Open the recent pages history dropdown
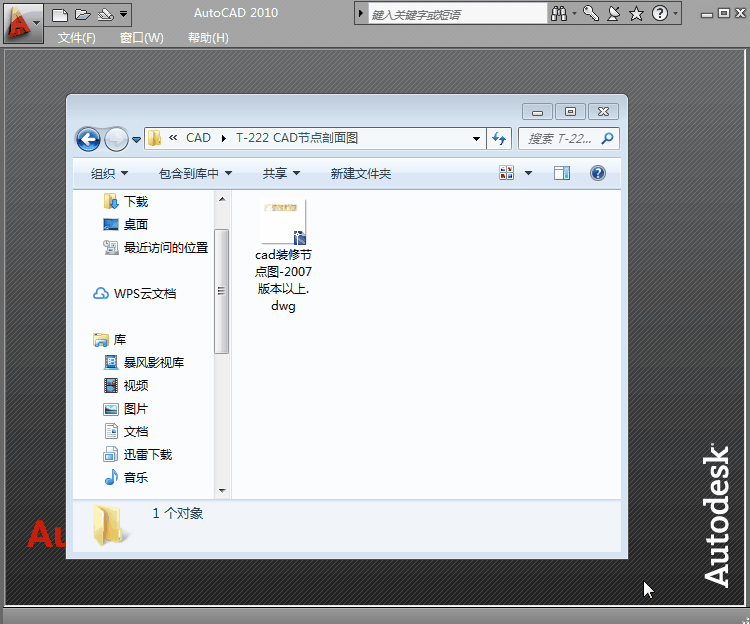 pyautogui.click(x=136, y=140)
